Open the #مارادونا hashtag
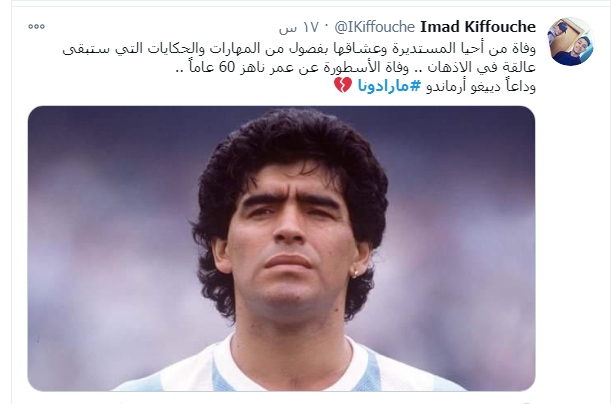611x404 pixels. [x=389, y=86]
